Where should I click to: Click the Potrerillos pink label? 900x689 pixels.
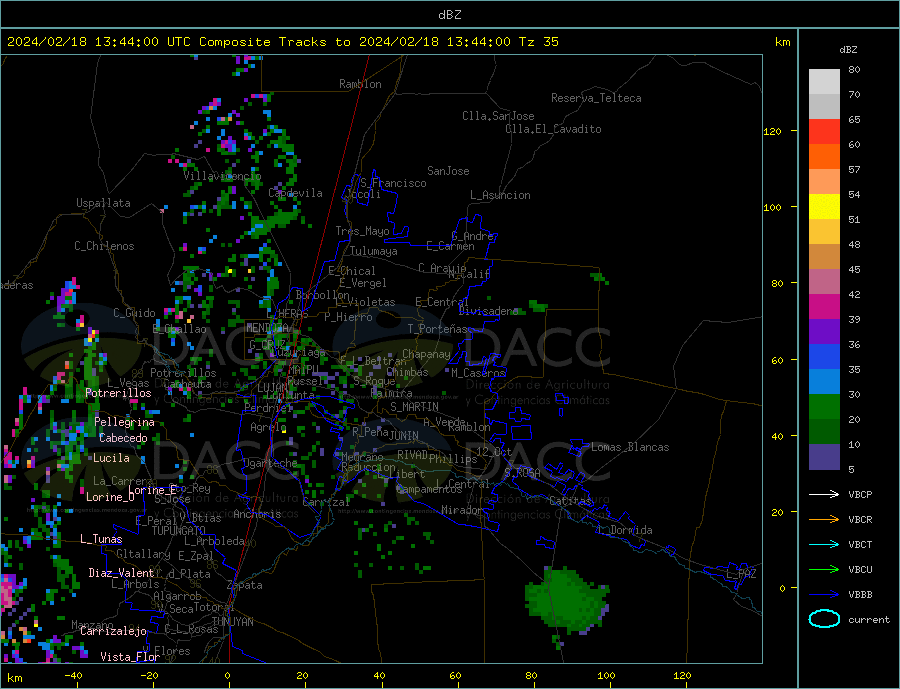click(118, 393)
